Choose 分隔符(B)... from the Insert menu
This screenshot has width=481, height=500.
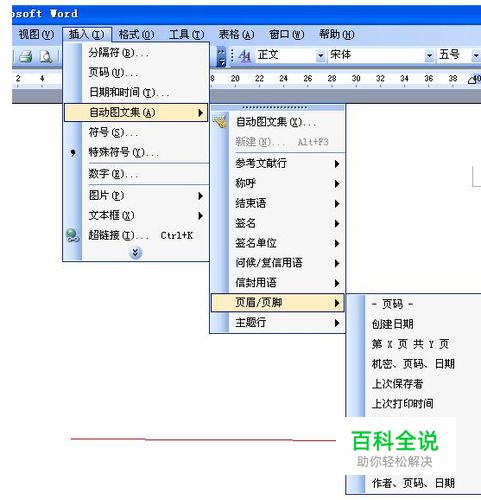pyautogui.click(x=136, y=53)
